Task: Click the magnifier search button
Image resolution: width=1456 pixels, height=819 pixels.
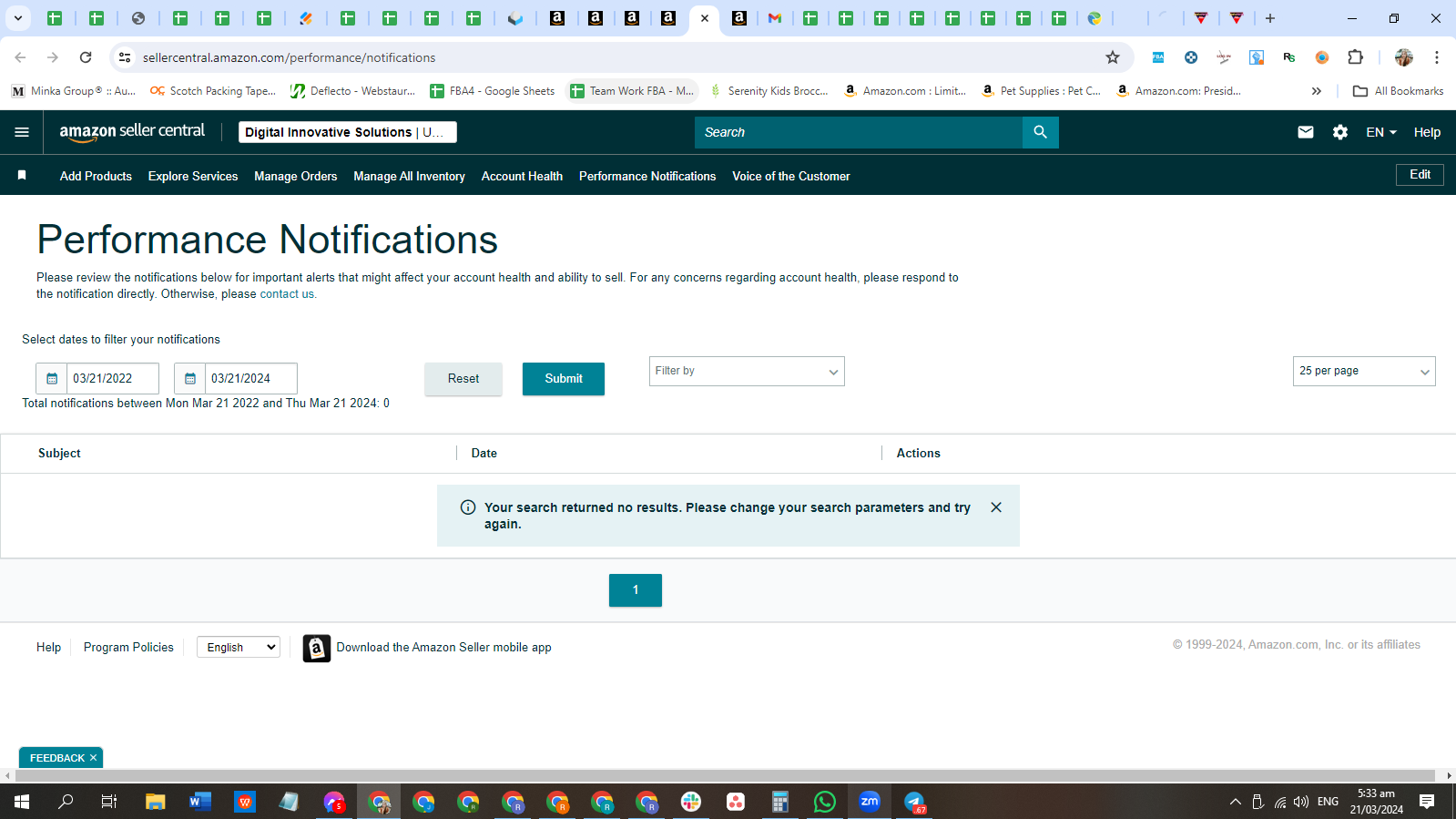Action: click(x=1040, y=132)
